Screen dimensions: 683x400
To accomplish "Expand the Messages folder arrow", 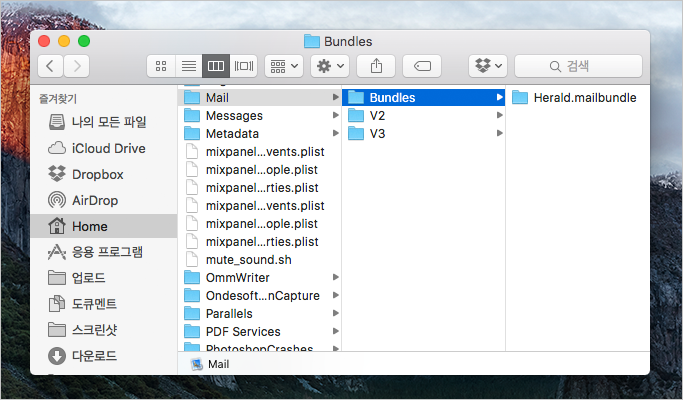I will 335,115.
